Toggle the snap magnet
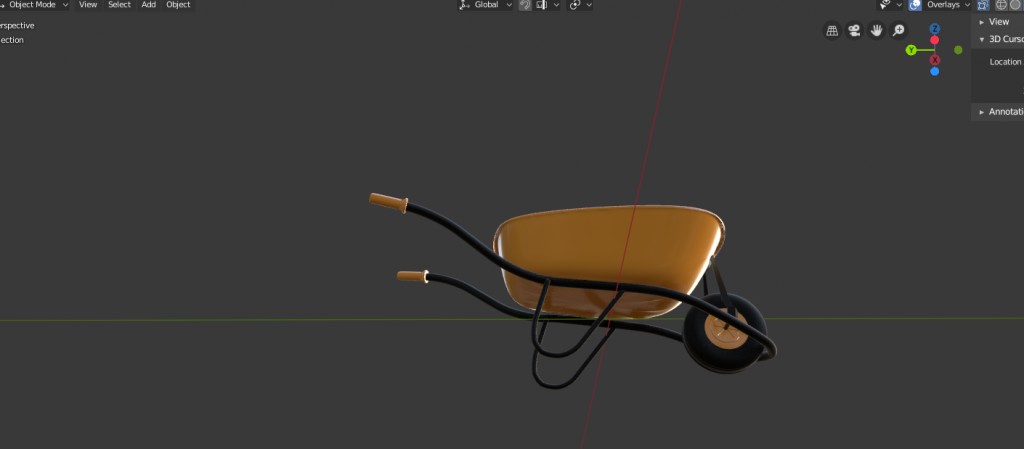 525,5
